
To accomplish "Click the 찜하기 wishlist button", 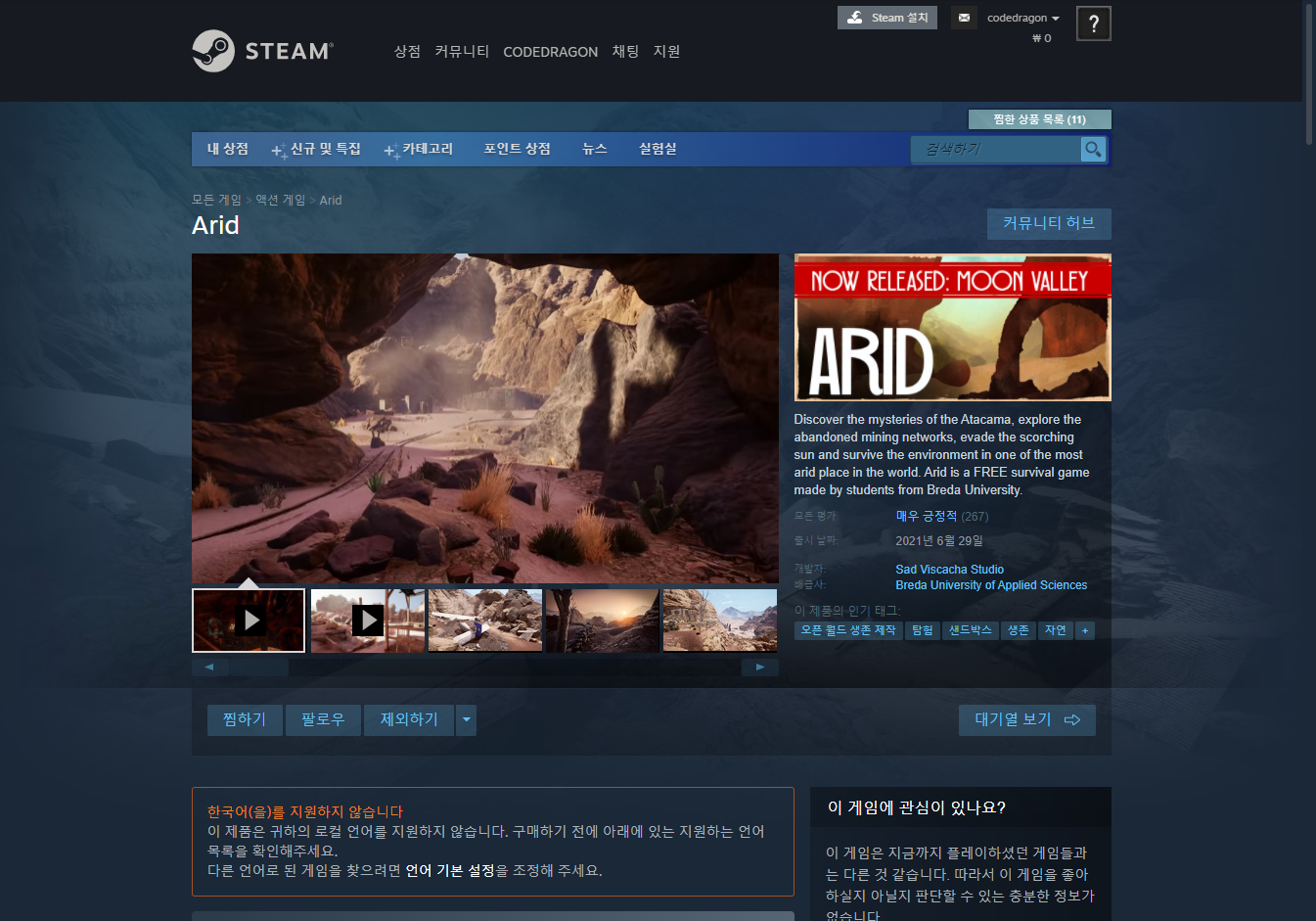I will [x=245, y=719].
